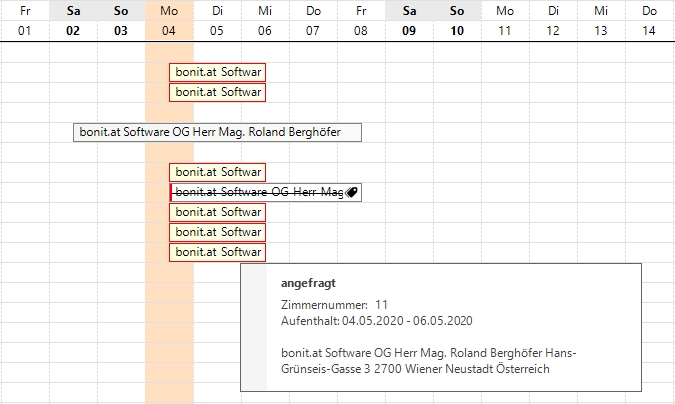Select the bottom-most bonit.at Softwar booking

point(217,252)
